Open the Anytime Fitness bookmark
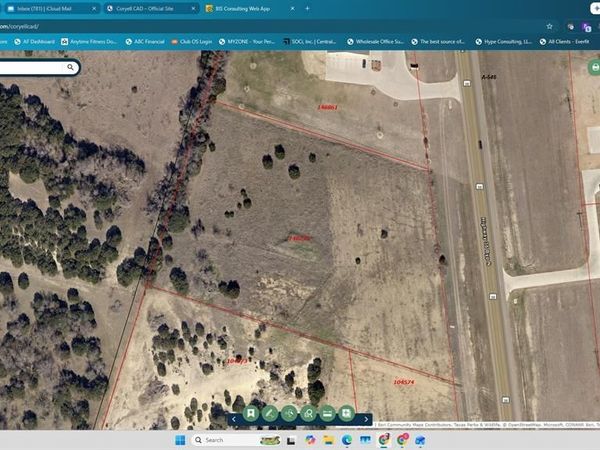Screen dimensions: 600x450 click(x=89, y=41)
